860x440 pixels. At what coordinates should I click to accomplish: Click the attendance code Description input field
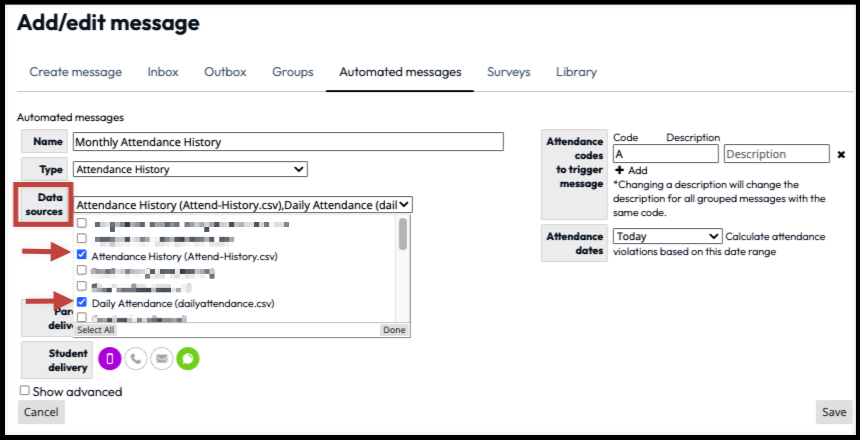[776, 155]
